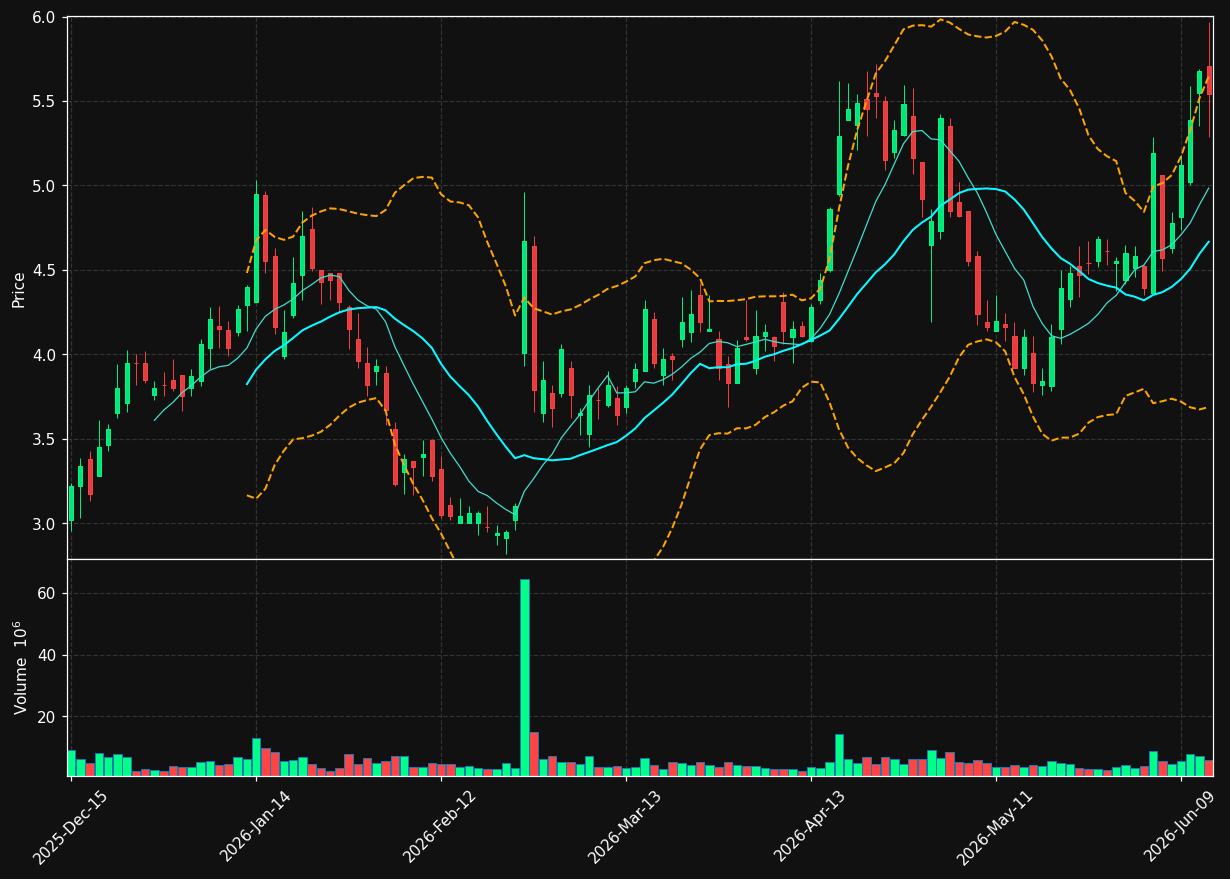The image size is (1230, 879).
Task: Click the 2026-Feb-12 date label
Action: point(440,827)
